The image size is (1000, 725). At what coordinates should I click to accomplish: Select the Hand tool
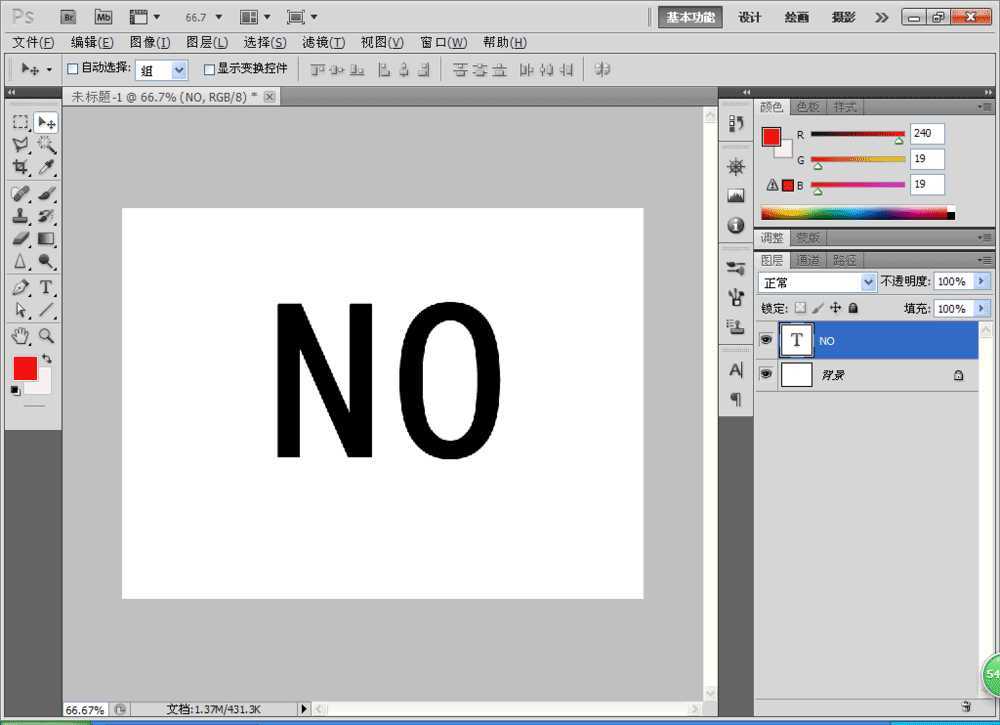20,335
